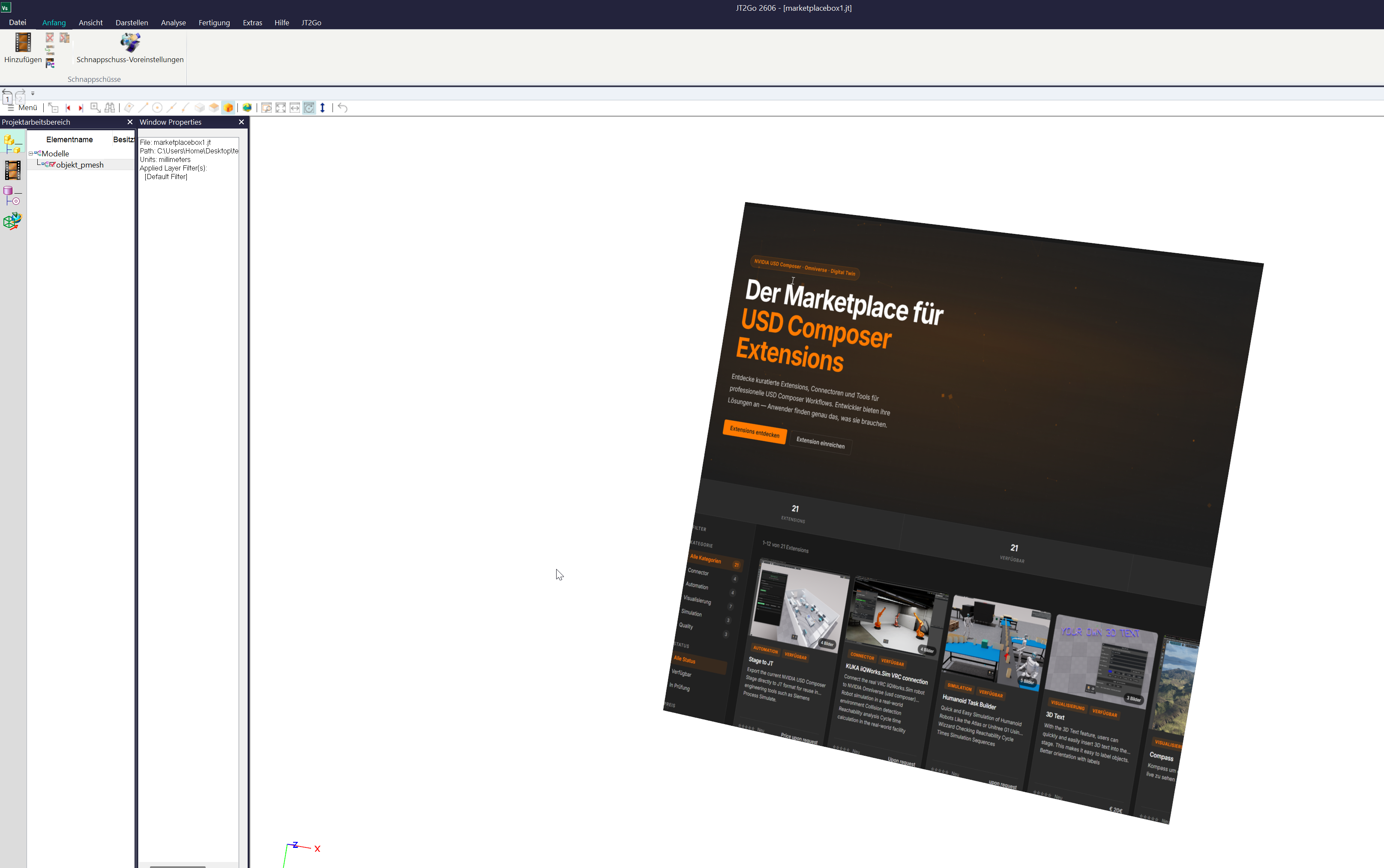The height and width of the screenshot is (868, 1384).
Task: Toggle the highlighted rotate view icon
Action: click(x=309, y=108)
